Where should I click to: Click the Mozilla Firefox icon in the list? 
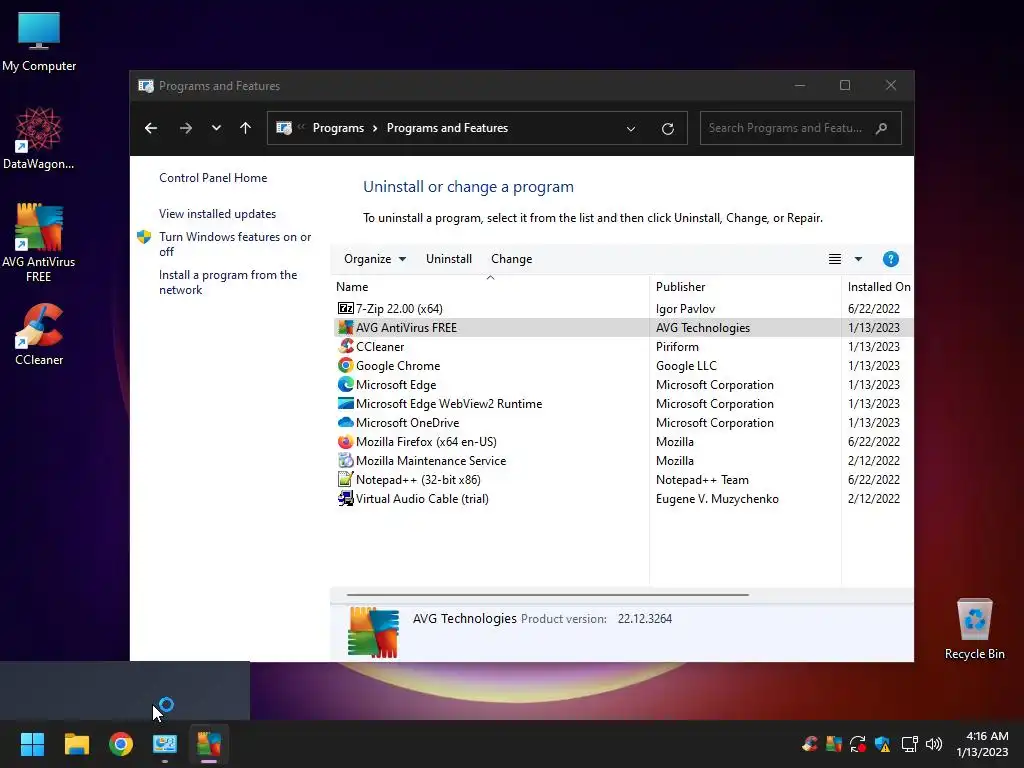[x=345, y=441]
